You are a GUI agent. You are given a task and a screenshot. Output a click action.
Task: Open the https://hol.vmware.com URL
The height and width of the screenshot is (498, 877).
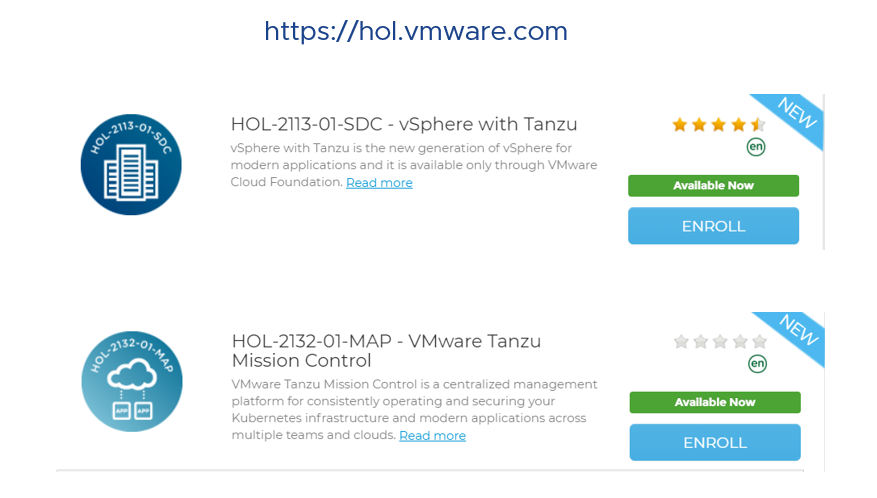tap(416, 31)
